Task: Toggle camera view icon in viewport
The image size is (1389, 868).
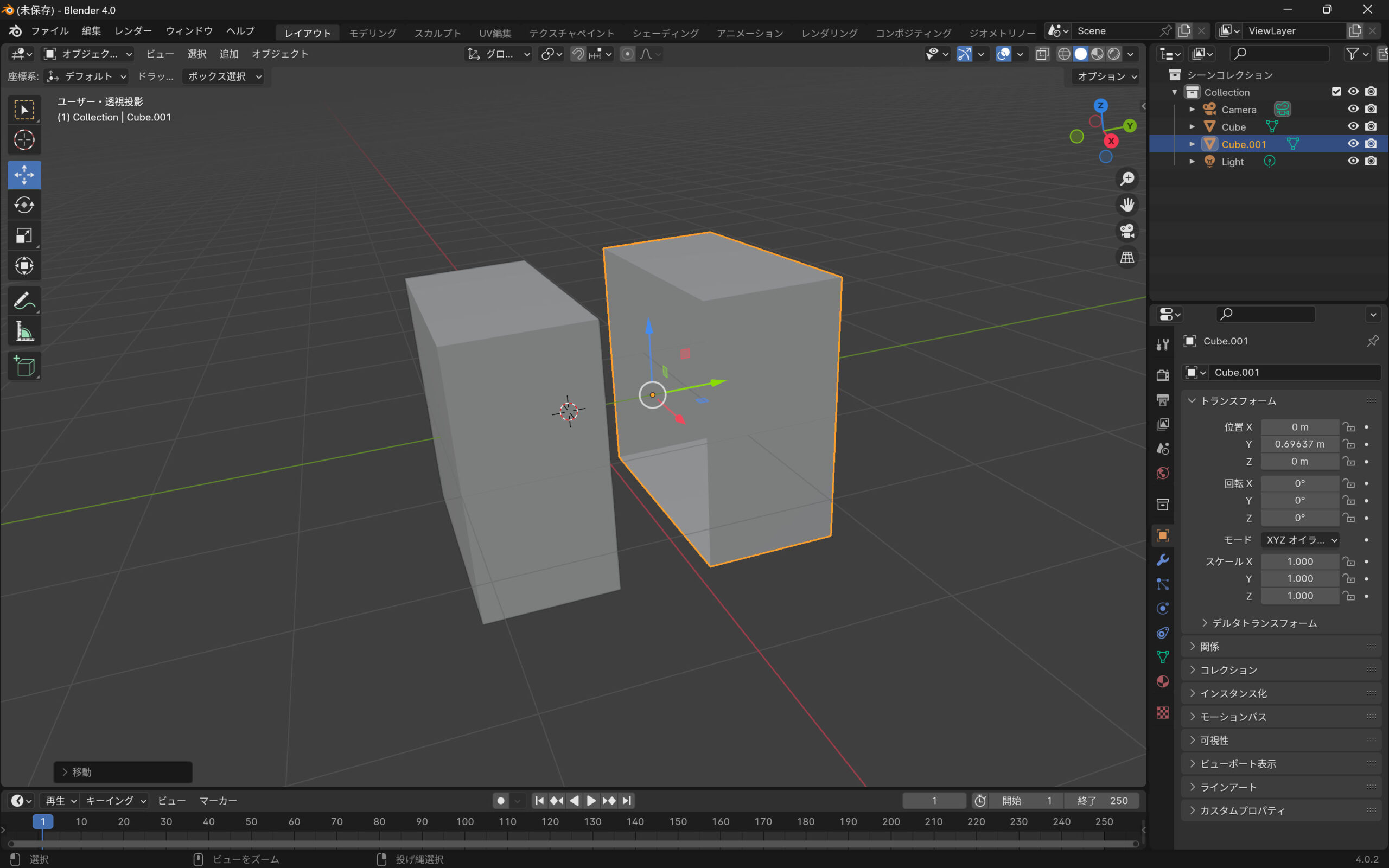Action: click(x=1127, y=231)
